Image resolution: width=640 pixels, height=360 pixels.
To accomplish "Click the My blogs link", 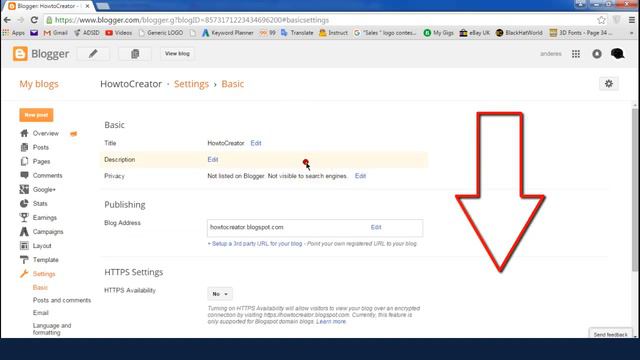I will [39, 84].
